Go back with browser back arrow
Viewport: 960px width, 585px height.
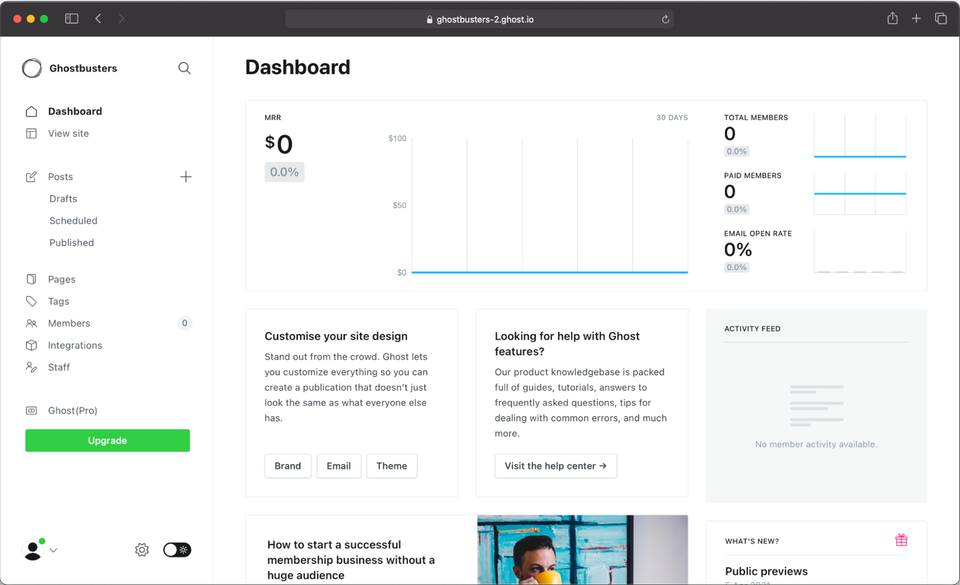98,19
